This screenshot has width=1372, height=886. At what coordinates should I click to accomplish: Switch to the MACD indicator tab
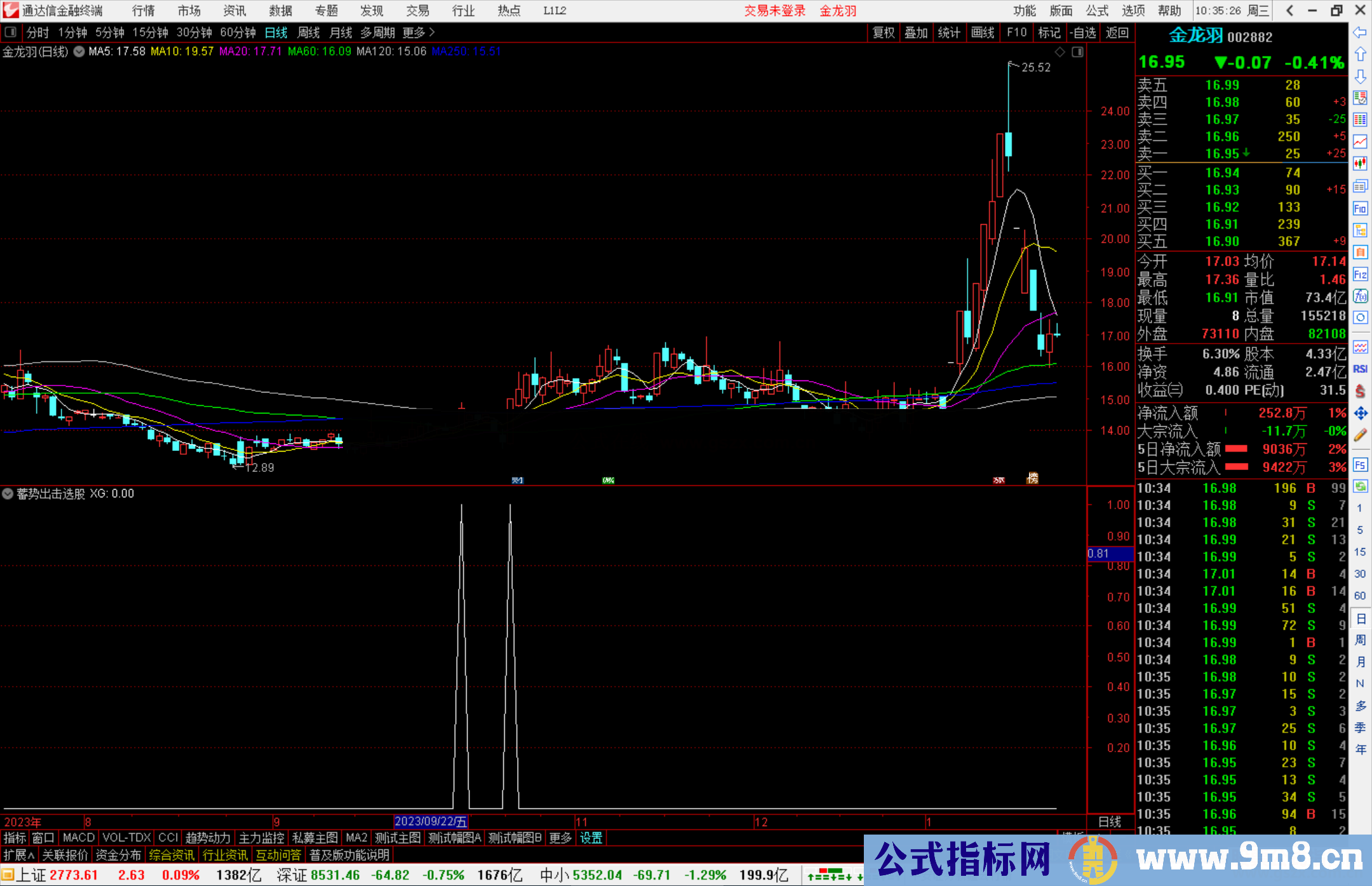tap(79, 838)
